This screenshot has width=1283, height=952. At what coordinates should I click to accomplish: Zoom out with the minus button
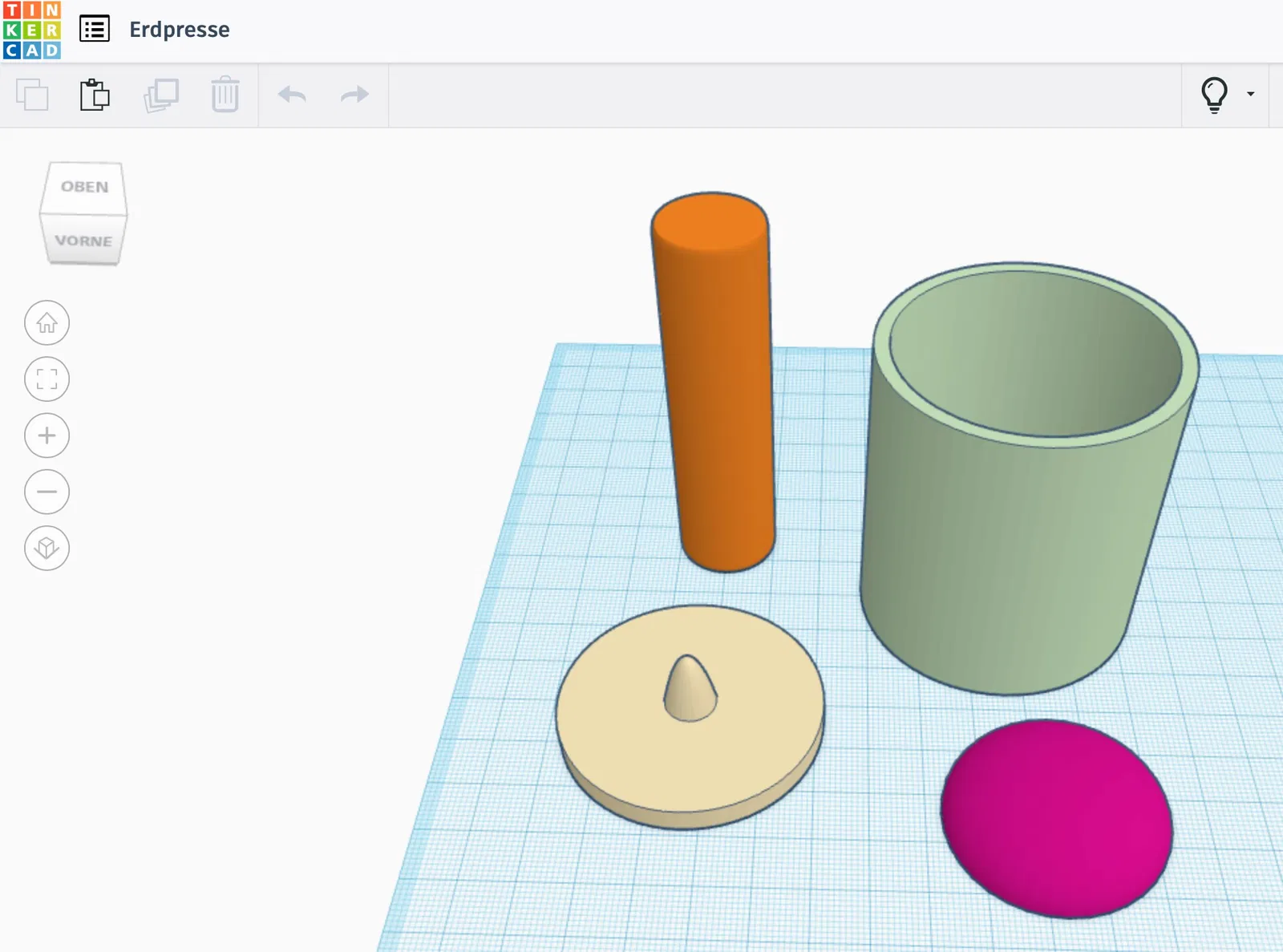(47, 492)
